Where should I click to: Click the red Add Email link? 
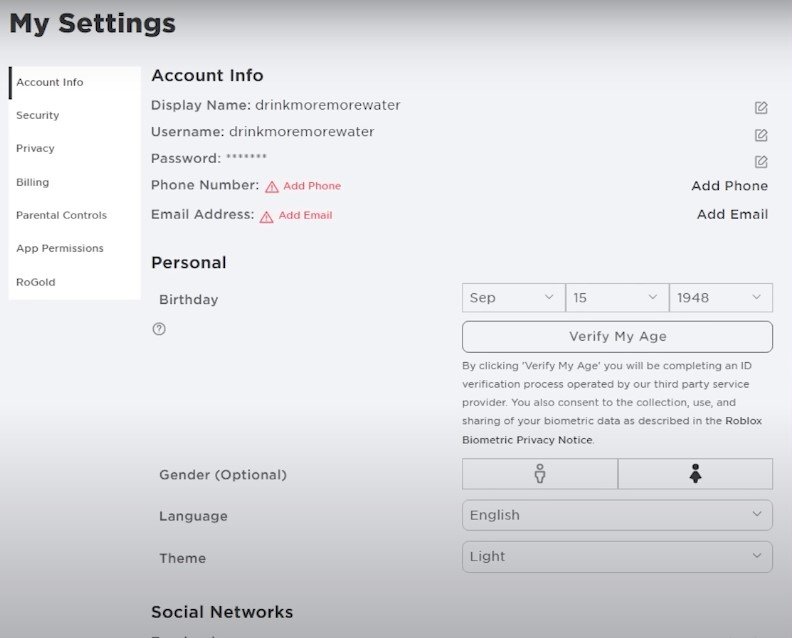pyautogui.click(x=305, y=215)
